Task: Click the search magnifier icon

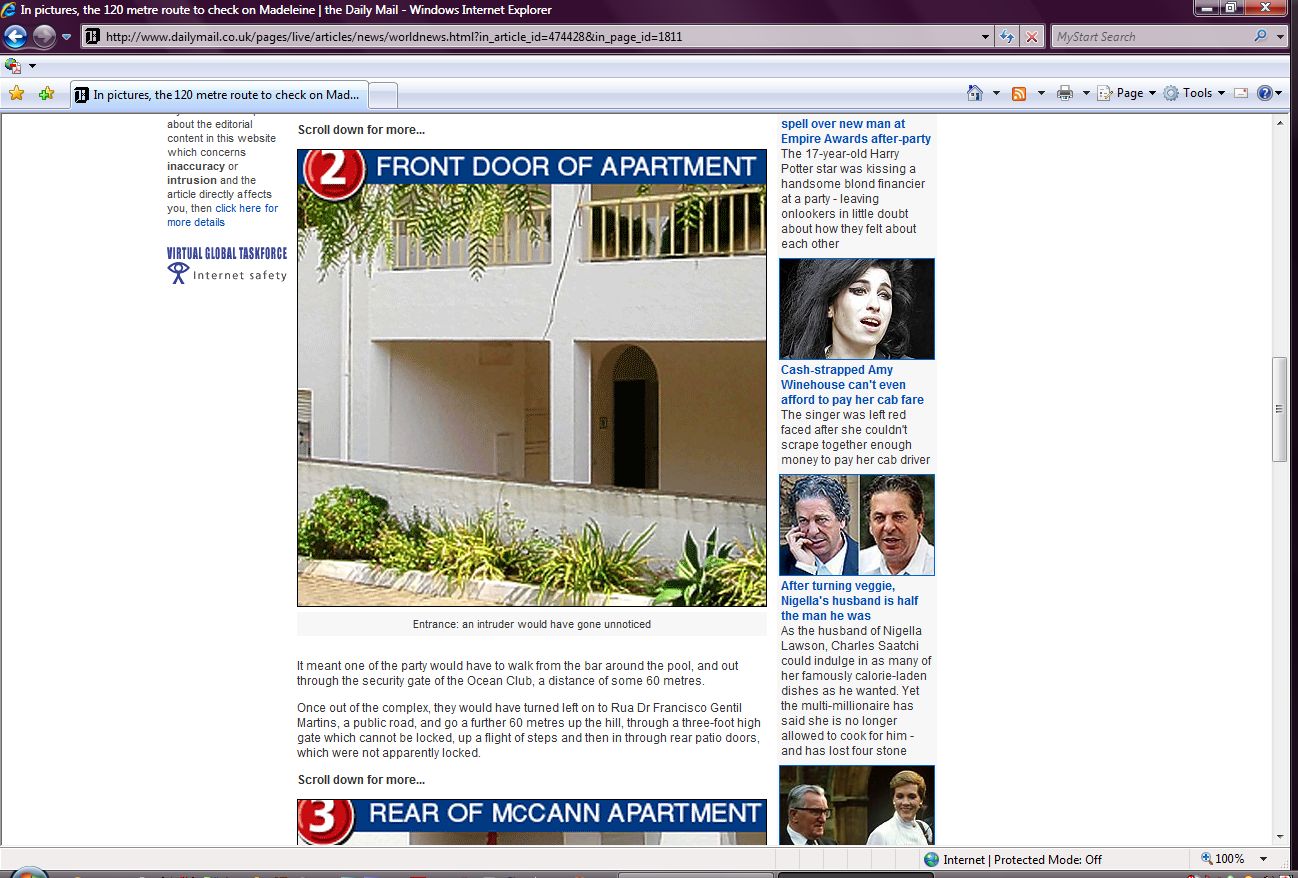Action: click(1260, 37)
